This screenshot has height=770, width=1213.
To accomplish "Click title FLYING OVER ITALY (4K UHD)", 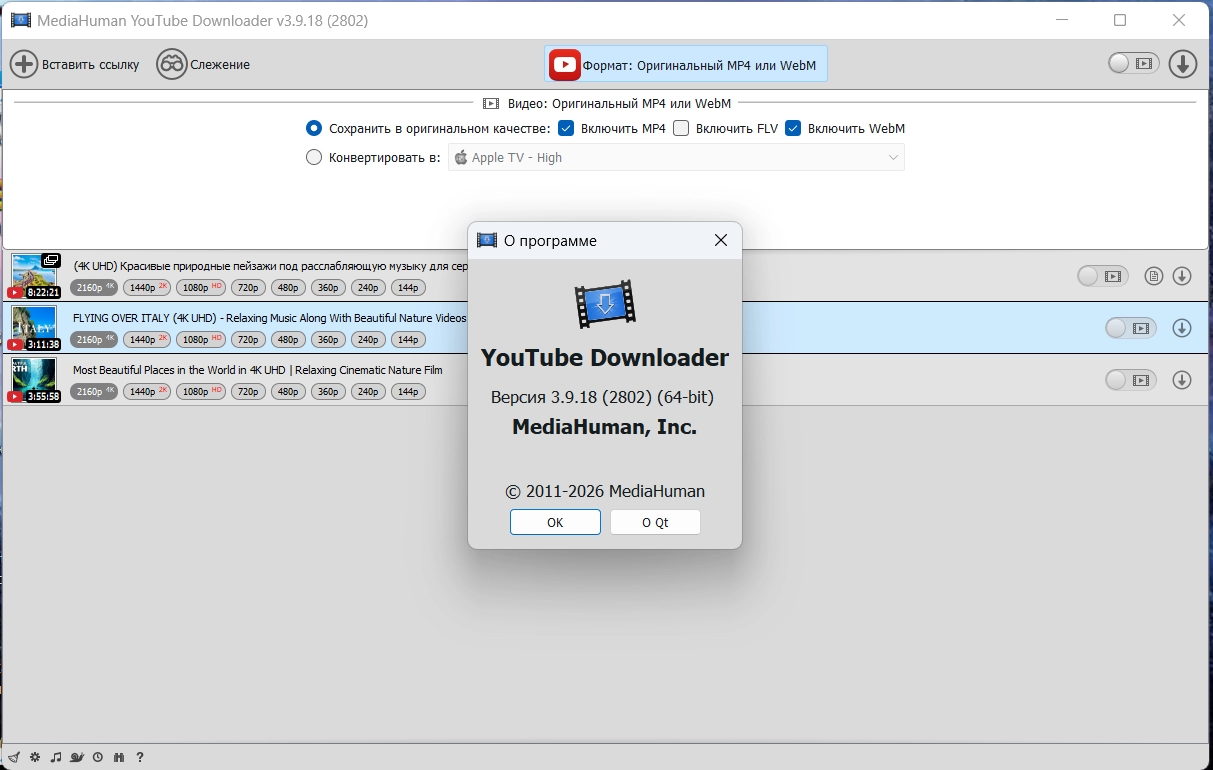I will (270, 318).
